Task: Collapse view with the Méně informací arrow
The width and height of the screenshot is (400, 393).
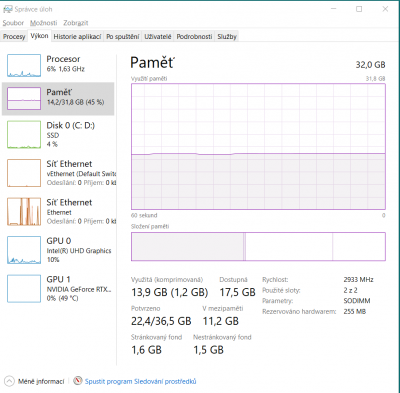Action: tap(9, 381)
